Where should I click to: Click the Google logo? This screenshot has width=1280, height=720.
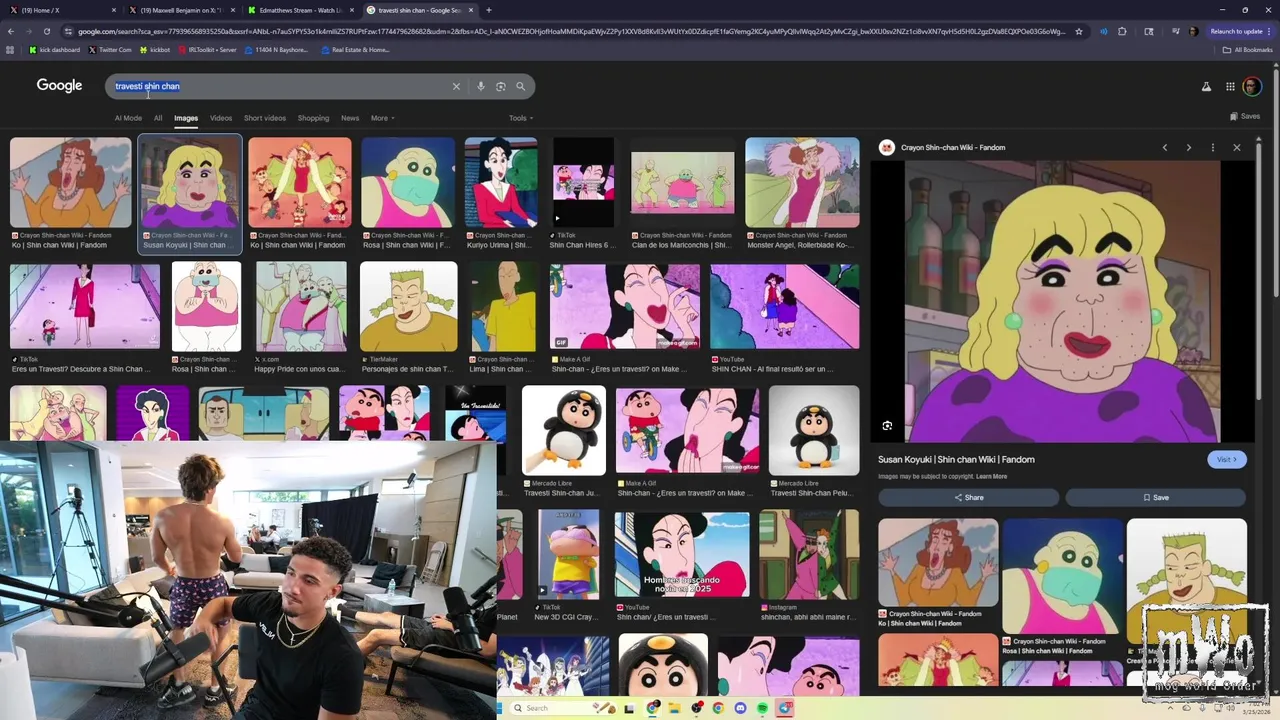tap(59, 86)
